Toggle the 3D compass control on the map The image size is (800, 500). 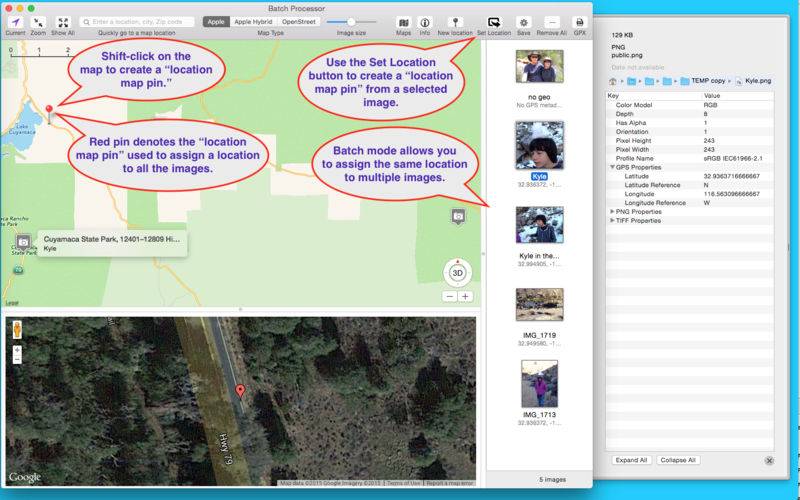click(458, 273)
